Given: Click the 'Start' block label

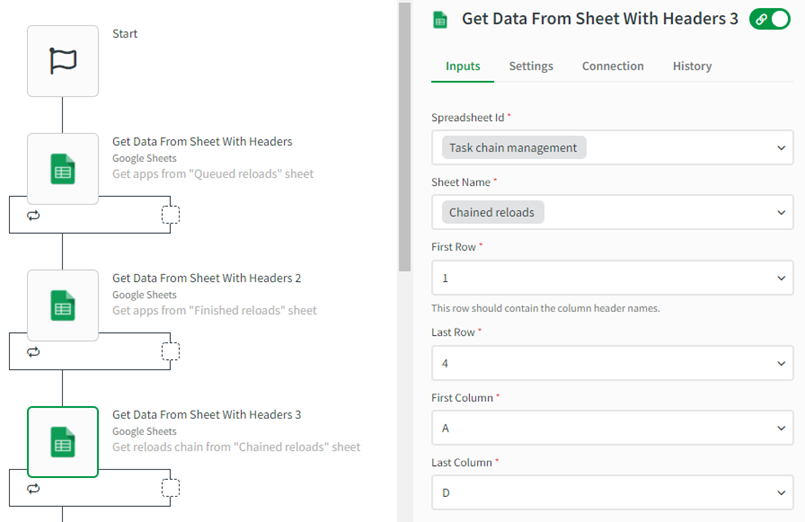Looking at the screenshot, I should coord(125,34).
